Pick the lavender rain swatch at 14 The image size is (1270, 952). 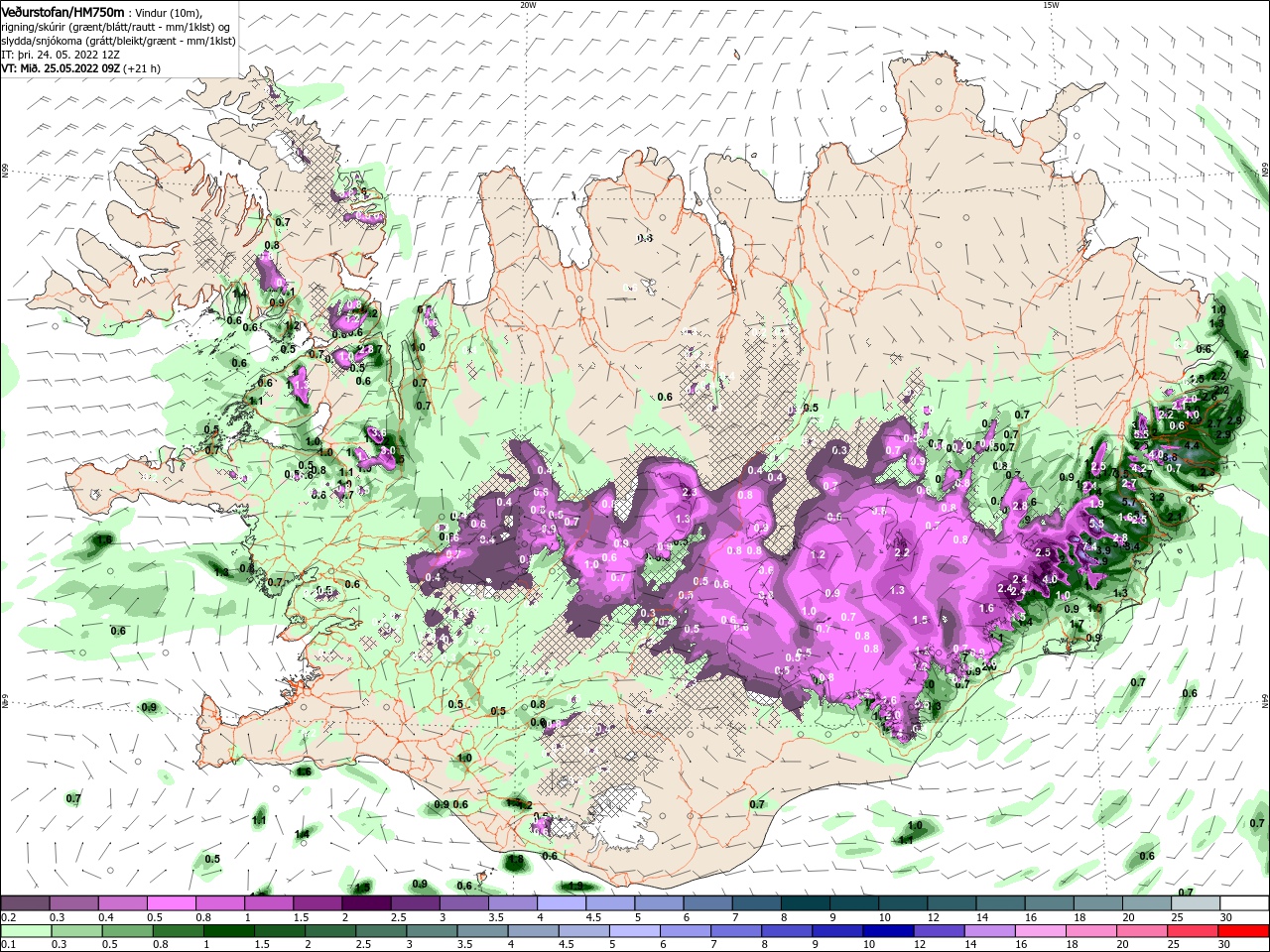(989, 931)
